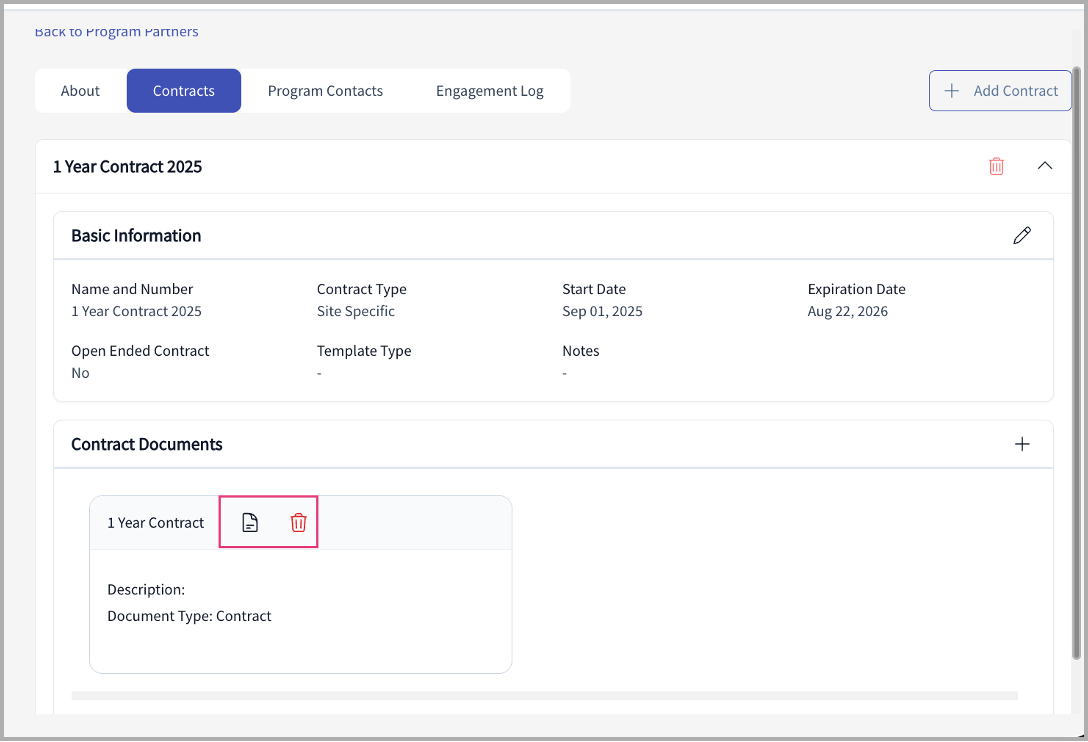The height and width of the screenshot is (742, 1088).
Task: Add a new contract document with plus icon
Action: (x=1021, y=444)
